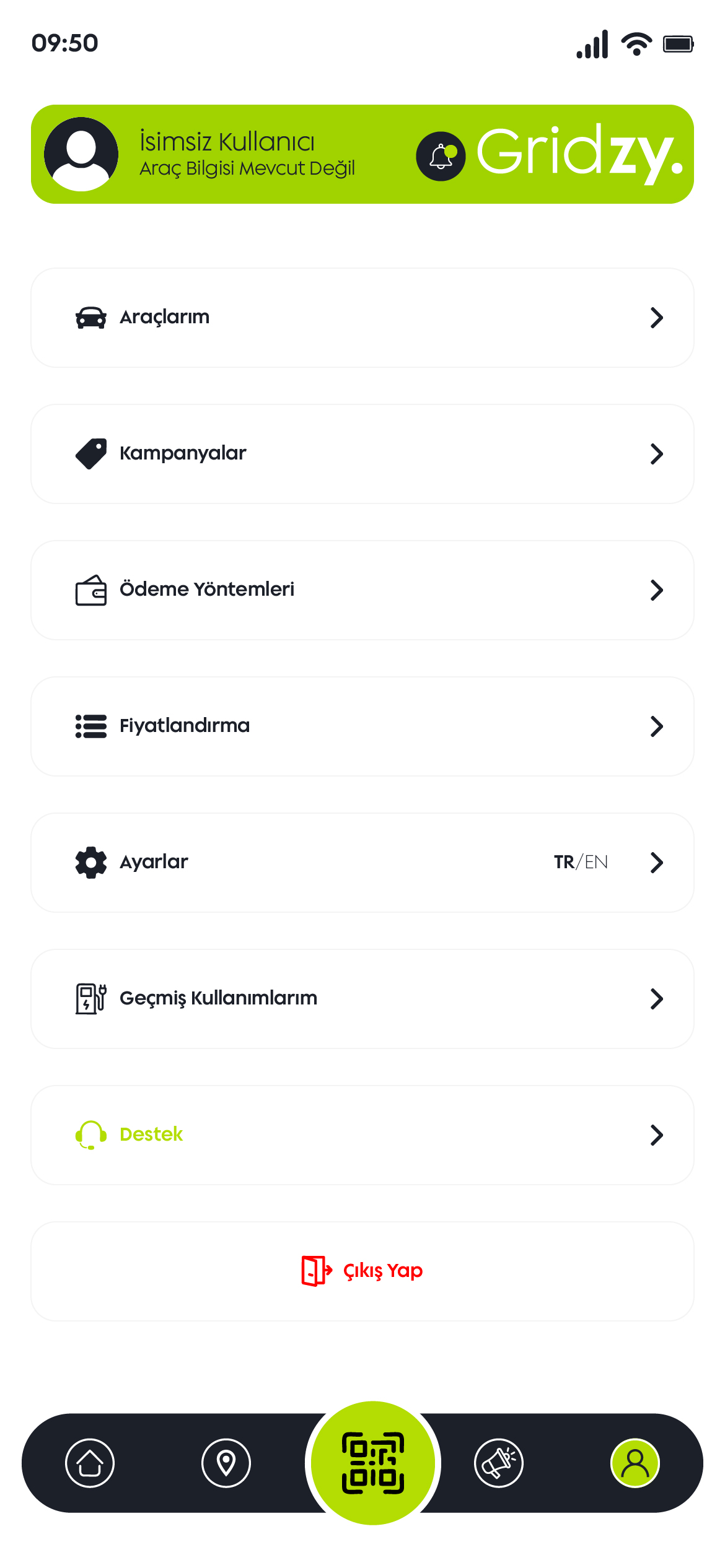This screenshot has width=725, height=1568.
Task: Expand Ödeme Yöntemleri using the chevron
Action: [657, 590]
